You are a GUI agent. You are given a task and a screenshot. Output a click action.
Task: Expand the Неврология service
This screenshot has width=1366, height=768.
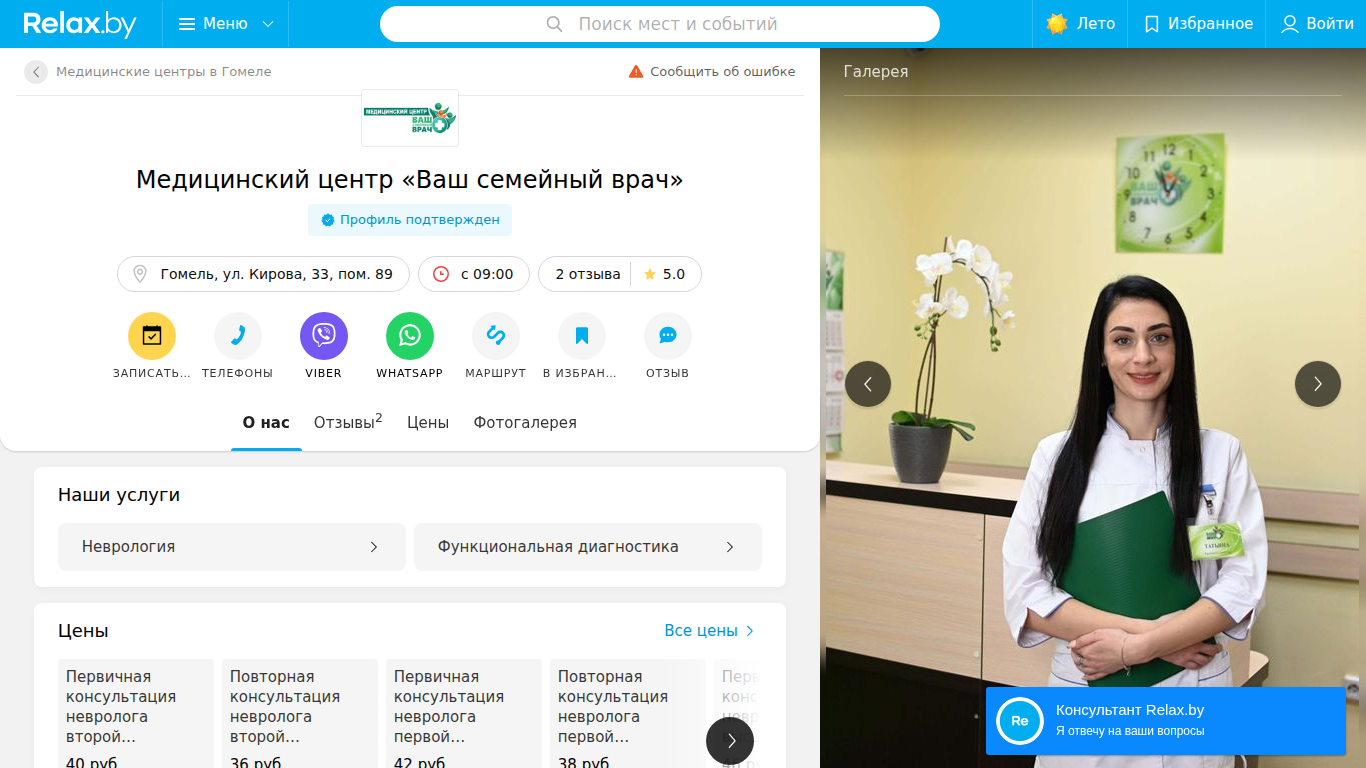pos(232,547)
